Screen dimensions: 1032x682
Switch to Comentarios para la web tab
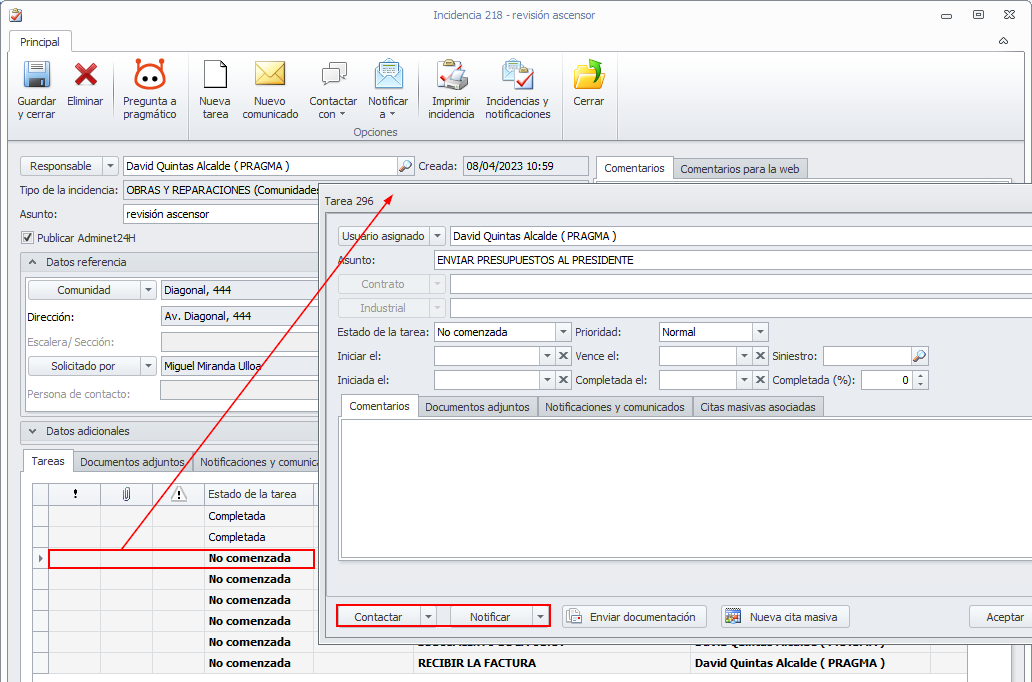click(740, 169)
